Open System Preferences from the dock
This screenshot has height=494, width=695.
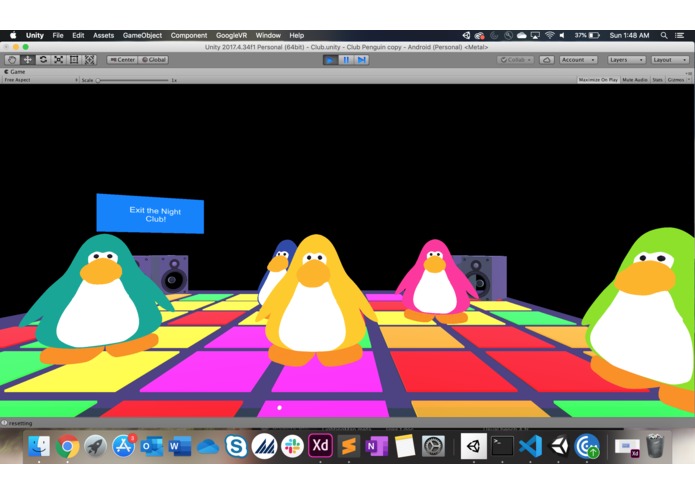(x=433, y=446)
